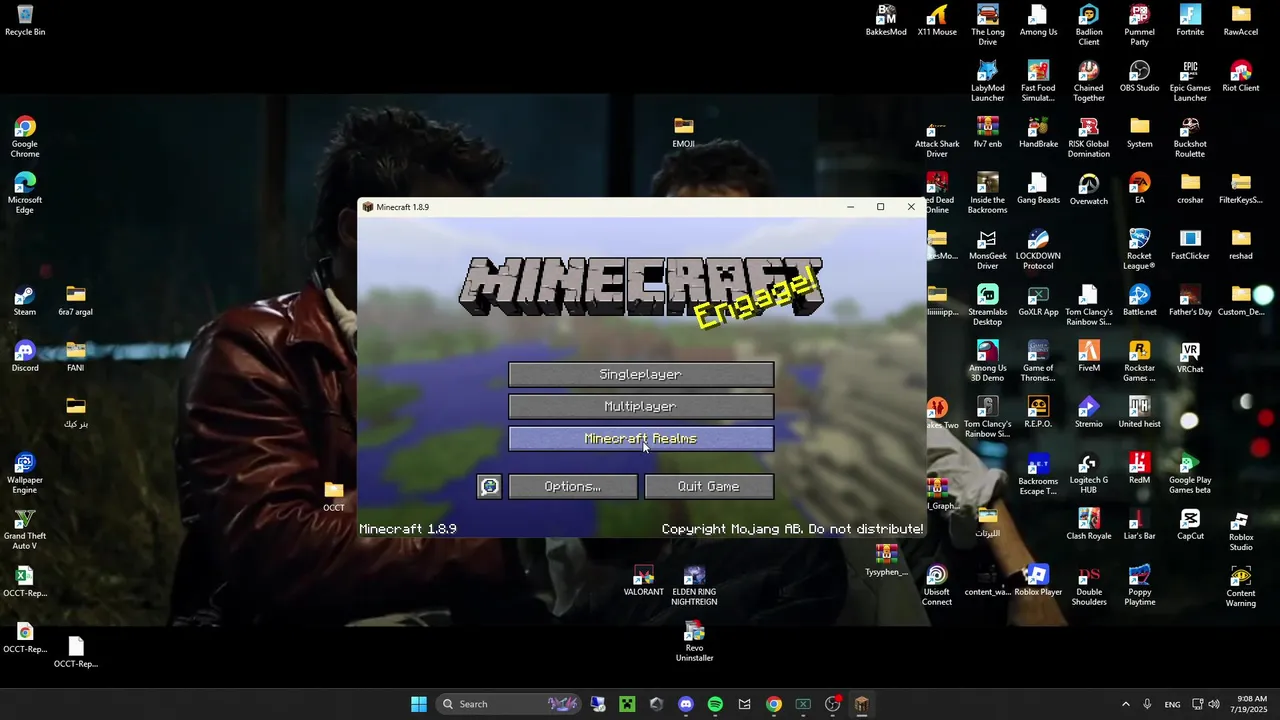Select the Logitech G HUB icon
This screenshot has width=1280, height=720.
[1089, 474]
